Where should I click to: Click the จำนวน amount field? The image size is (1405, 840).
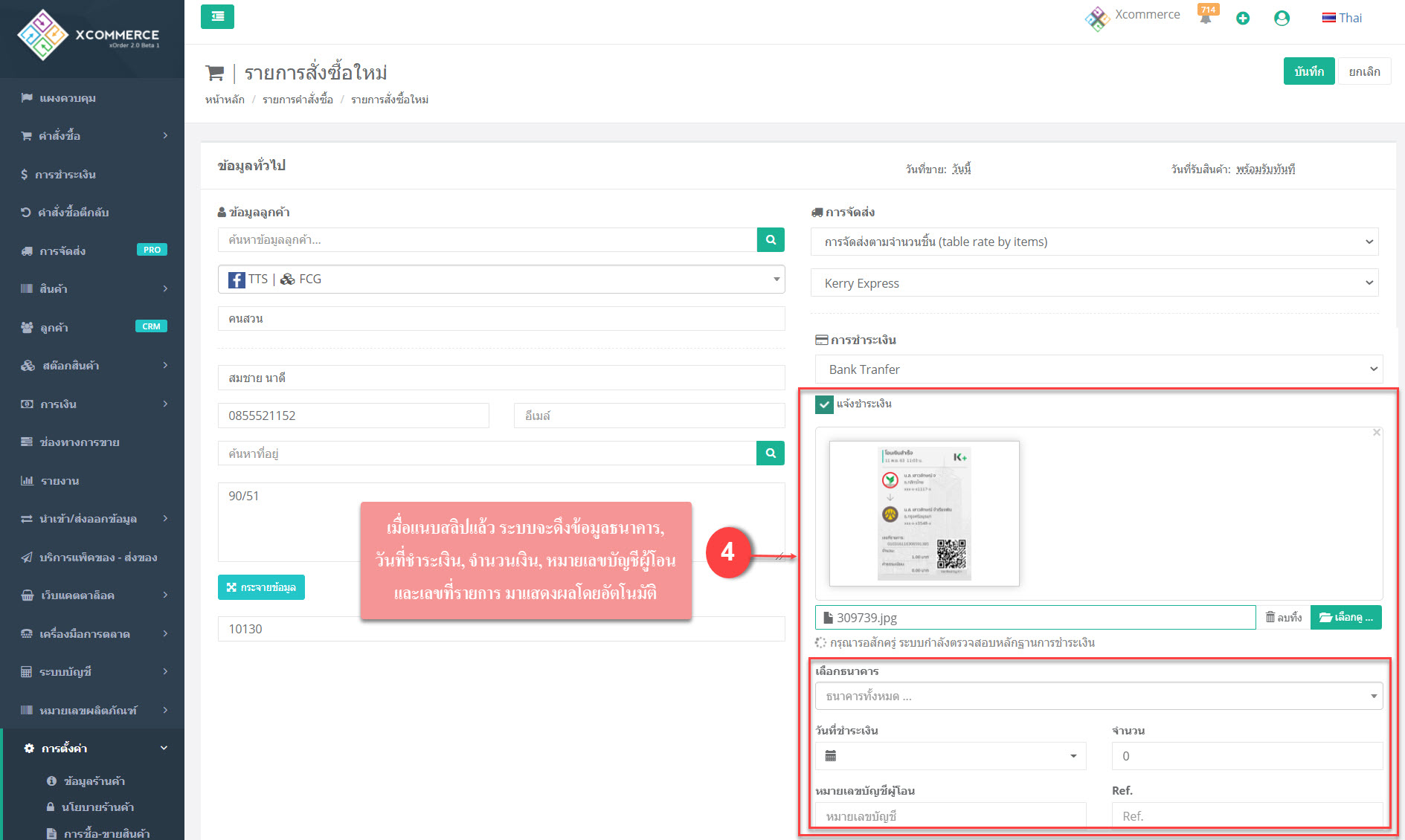tap(1247, 756)
